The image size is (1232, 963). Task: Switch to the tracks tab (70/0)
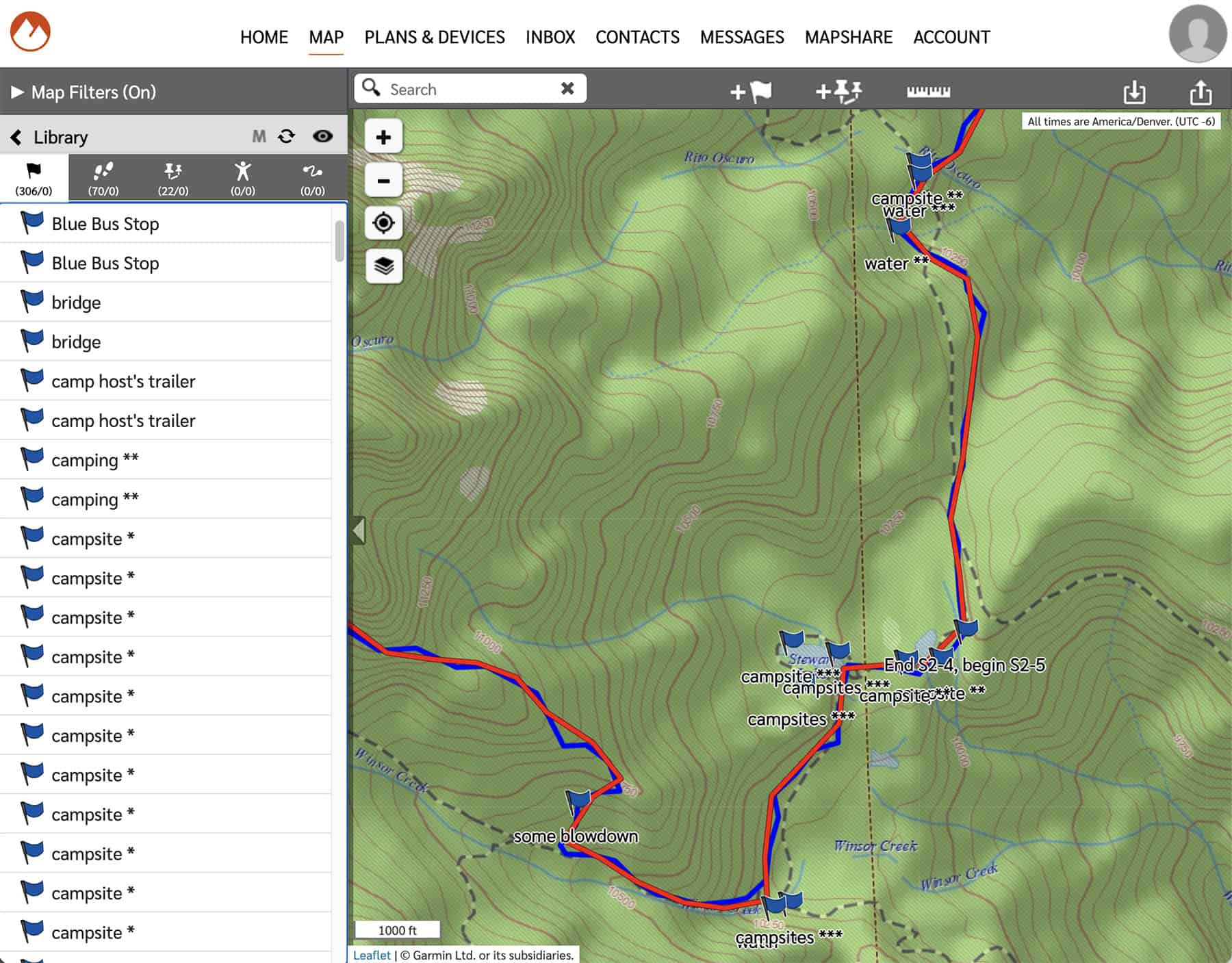tap(103, 178)
